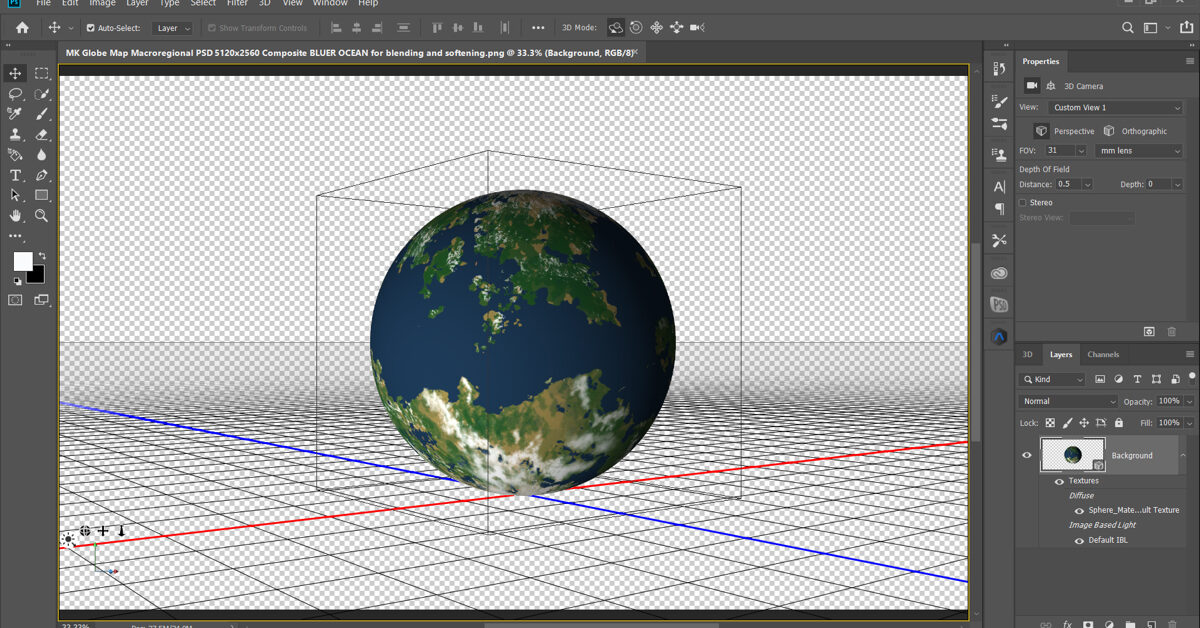Image resolution: width=1200 pixels, height=628 pixels.
Task: Select the Brush tool
Action: click(x=41, y=114)
